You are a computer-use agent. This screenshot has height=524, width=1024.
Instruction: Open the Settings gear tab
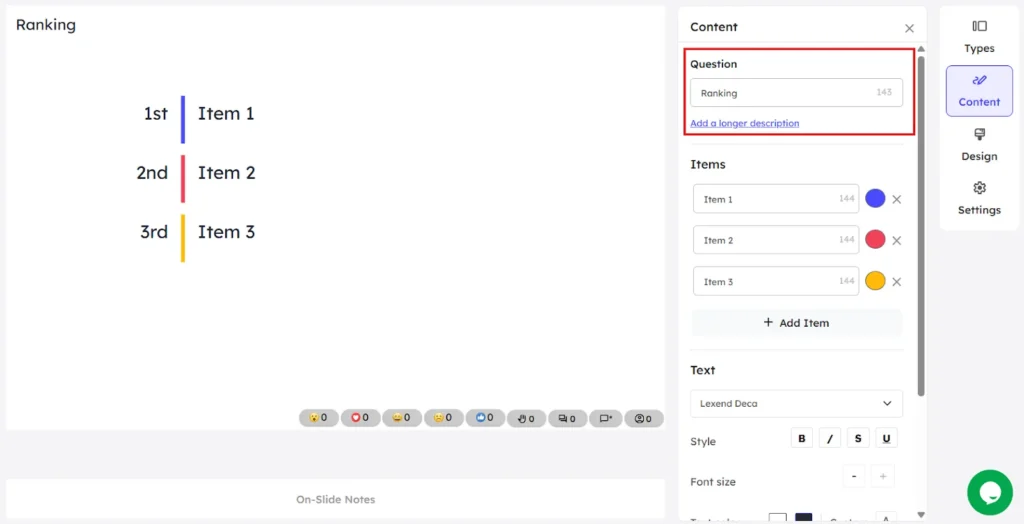click(x=979, y=198)
